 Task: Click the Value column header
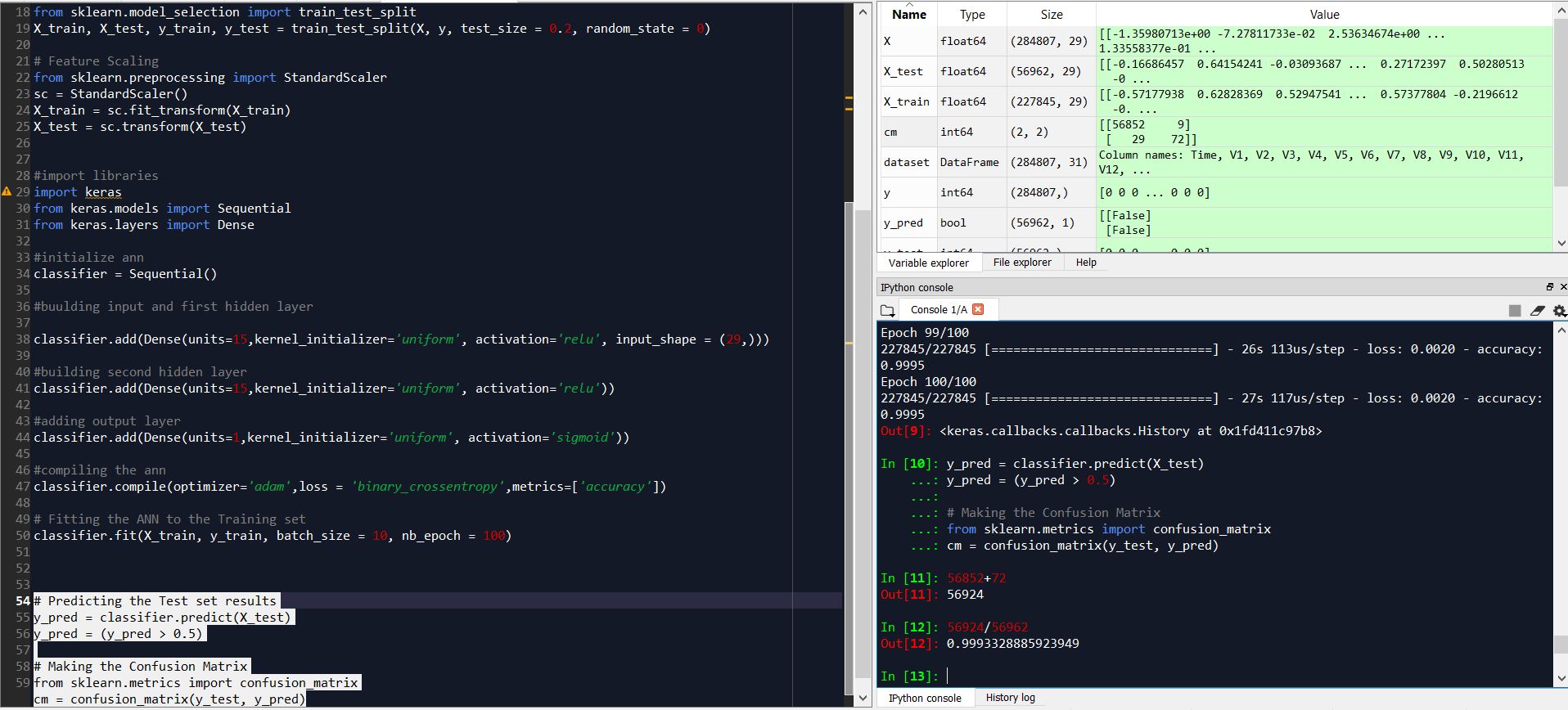(x=1324, y=15)
